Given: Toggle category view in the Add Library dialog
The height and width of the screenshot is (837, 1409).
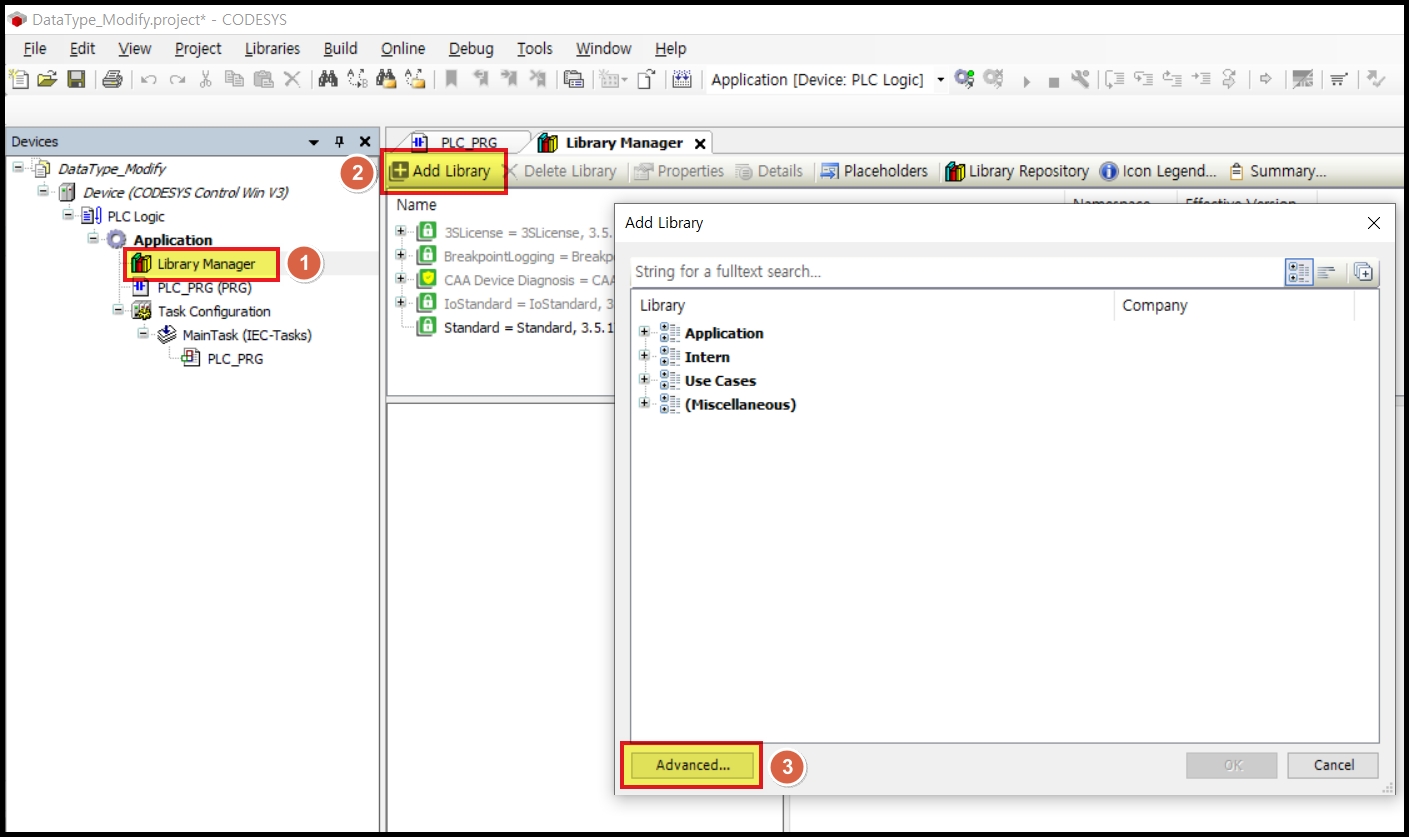Looking at the screenshot, I should [x=1299, y=272].
